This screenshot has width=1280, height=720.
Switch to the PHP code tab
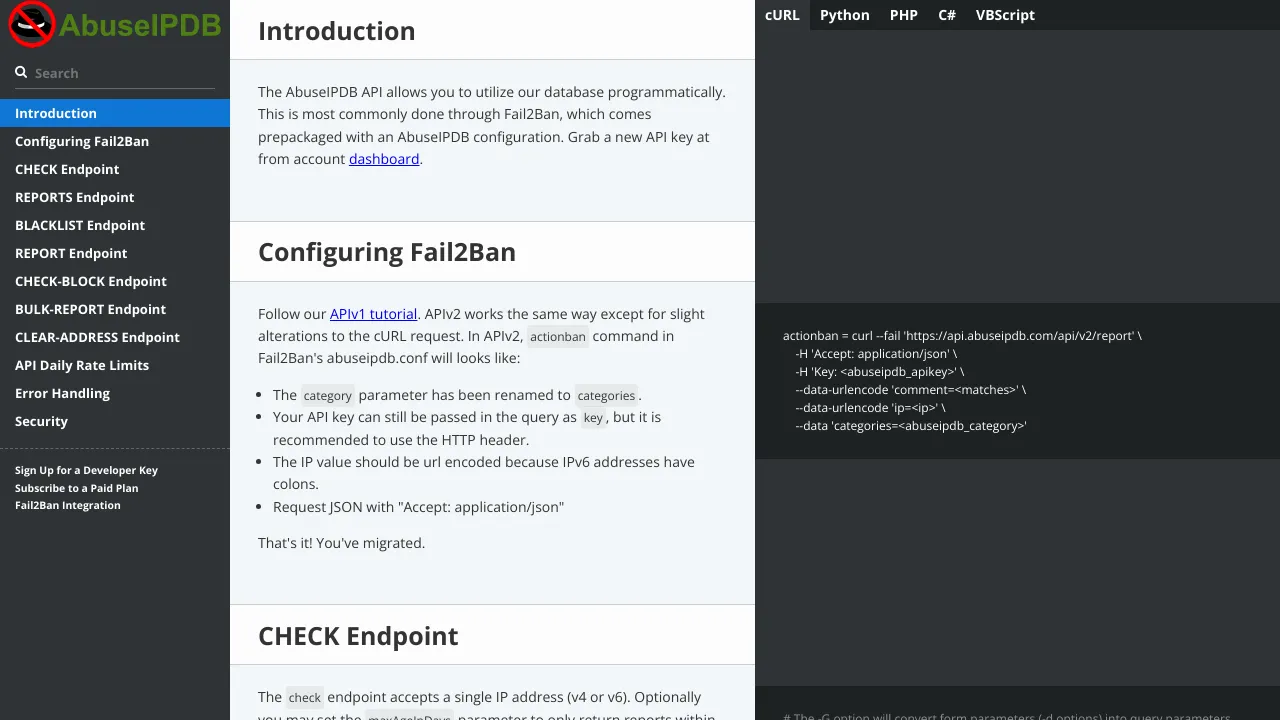click(904, 15)
